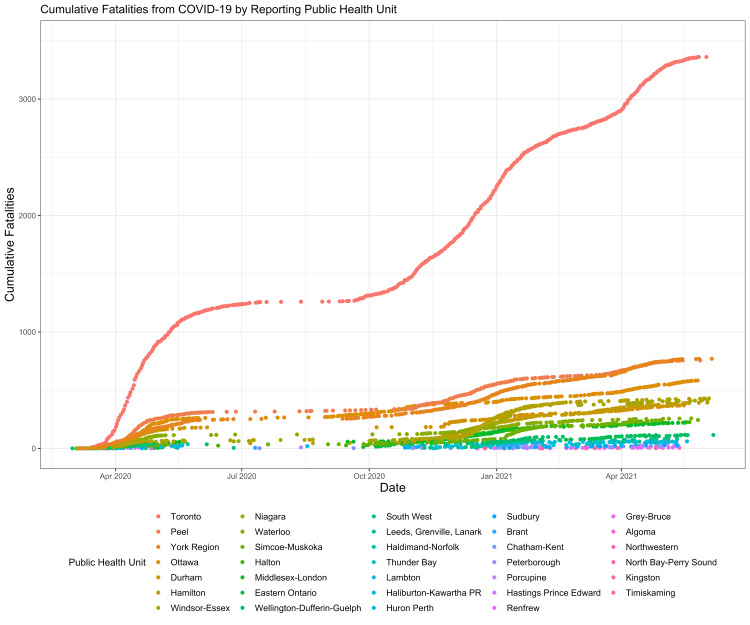
Task: Click the 'Wellington-Dufferin-Guelph' legend label
Action: (x=308, y=608)
